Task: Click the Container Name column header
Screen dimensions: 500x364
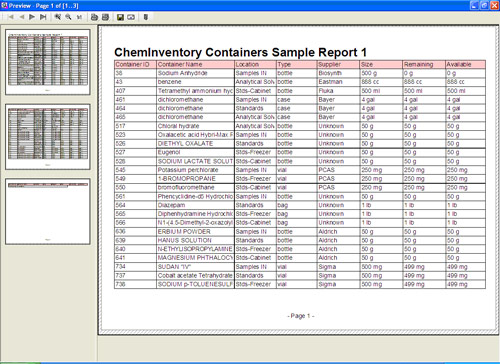Action: click(195, 64)
